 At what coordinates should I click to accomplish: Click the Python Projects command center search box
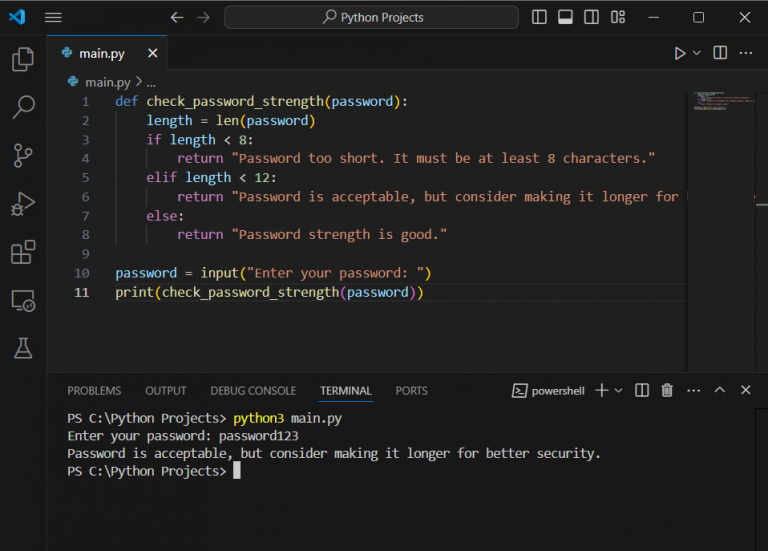coord(372,17)
